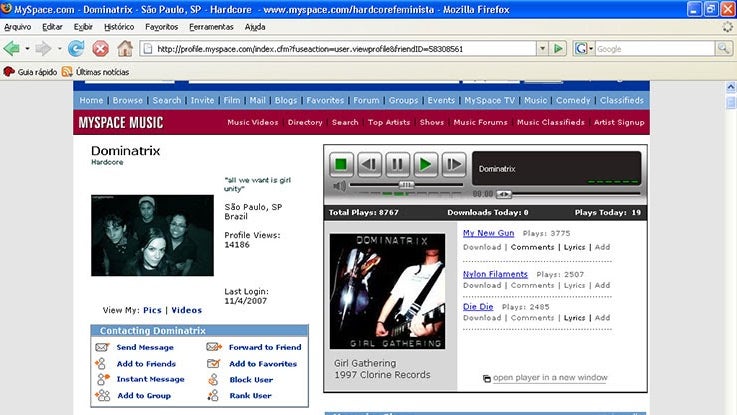This screenshot has height=415, width=737.
Task: Open the Back button history dropdown
Action: tap(27, 48)
